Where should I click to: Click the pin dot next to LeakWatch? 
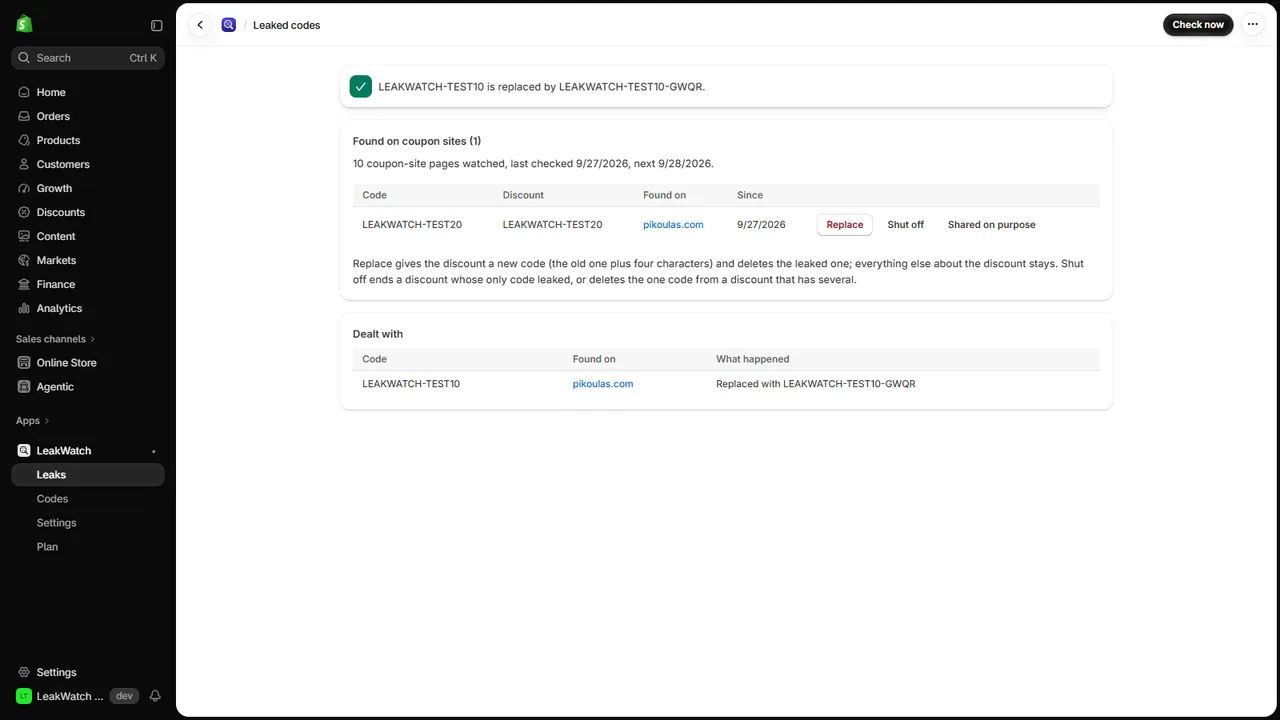153,451
